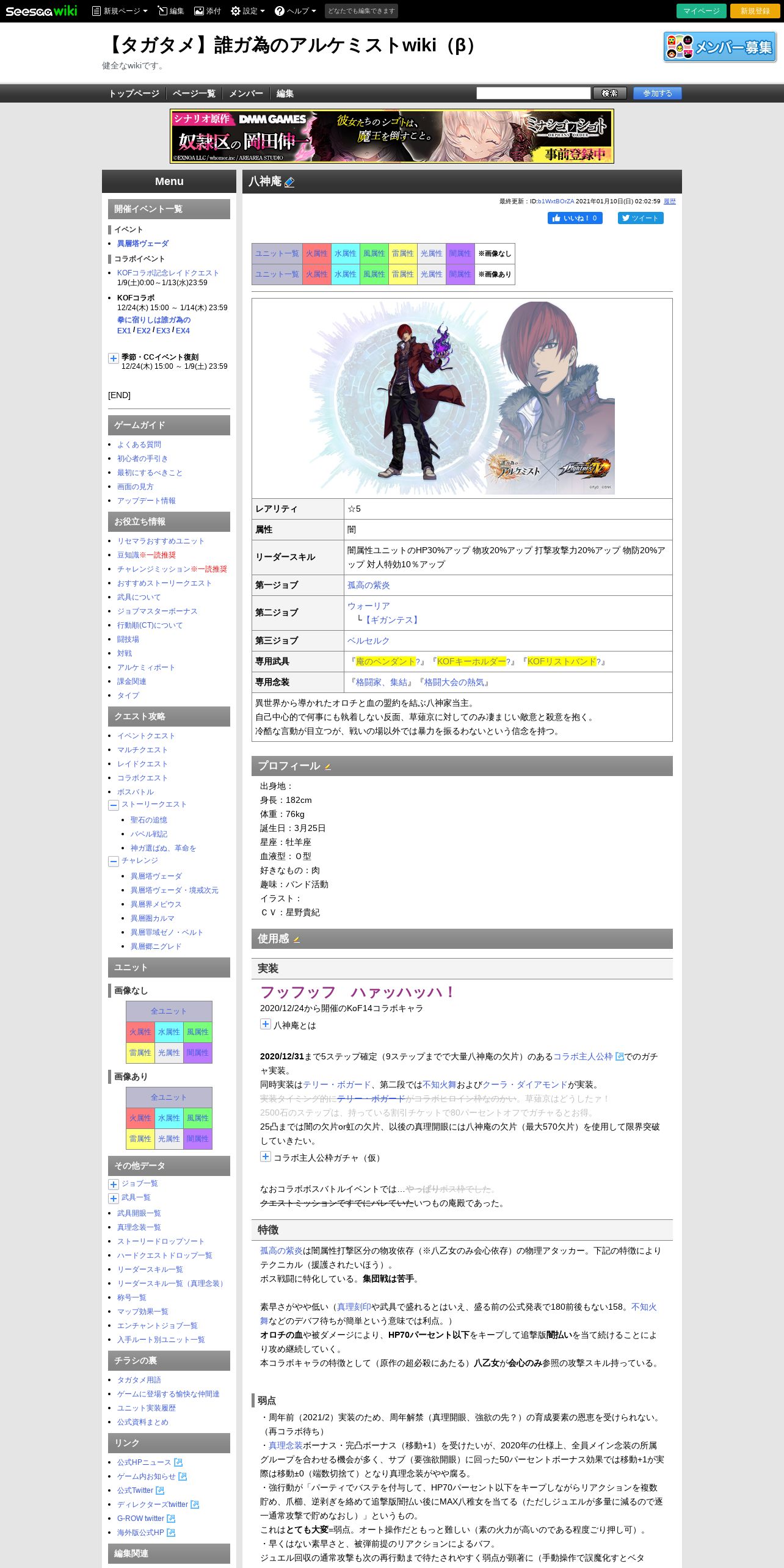The height and width of the screenshot is (1568, 784).
Task: Click external link icon beside 公式HPニュース
Action: 178,1462
